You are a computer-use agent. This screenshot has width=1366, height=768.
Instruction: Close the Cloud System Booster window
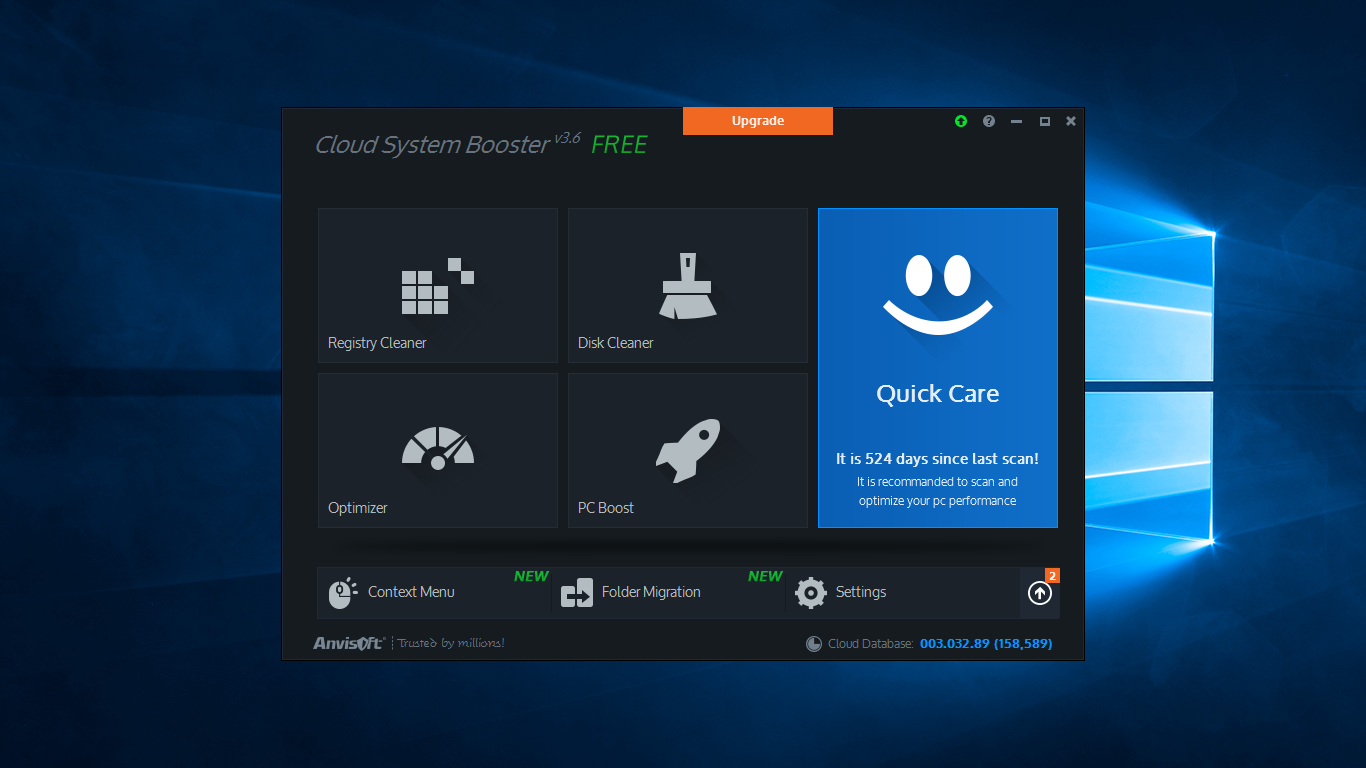pyautogui.click(x=1071, y=121)
